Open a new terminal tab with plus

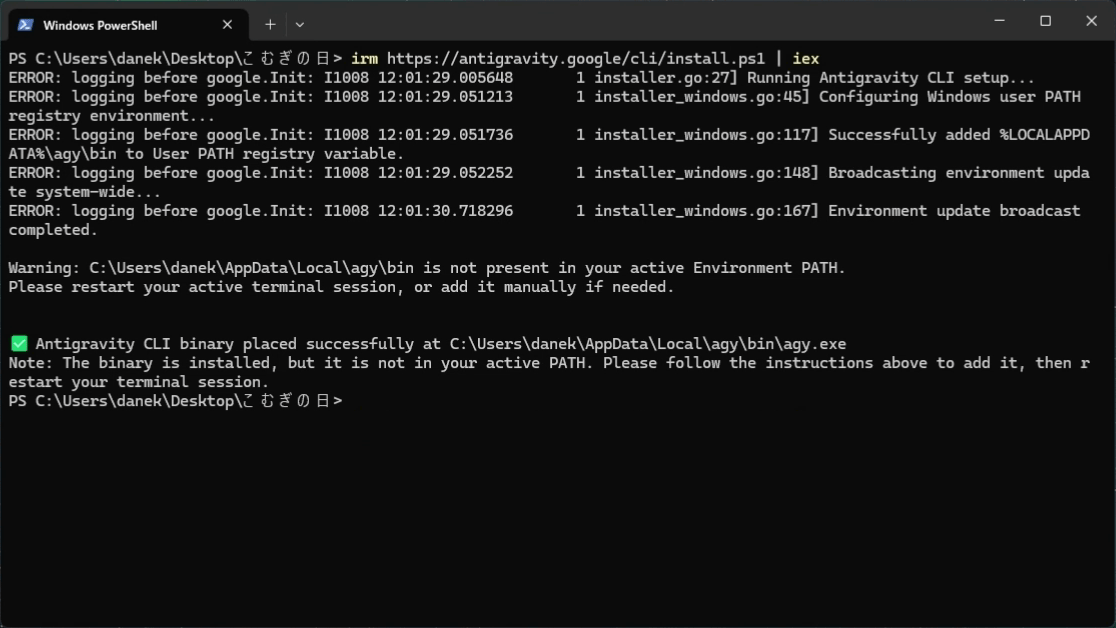pyautogui.click(x=270, y=25)
